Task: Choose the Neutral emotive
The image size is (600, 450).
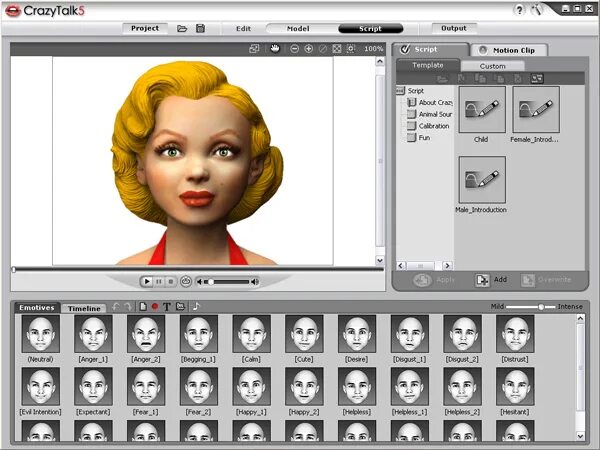Action: tap(41, 334)
